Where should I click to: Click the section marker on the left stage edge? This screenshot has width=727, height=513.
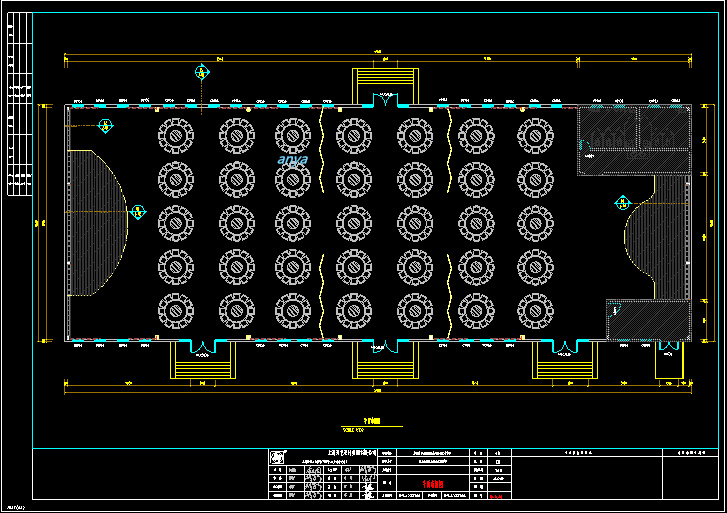[x=137, y=211]
